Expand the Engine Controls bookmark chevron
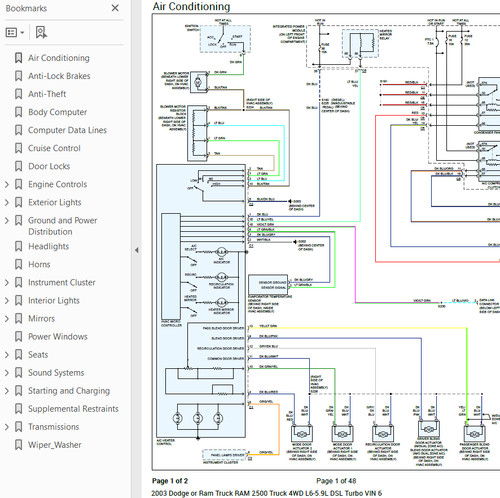Viewport: 500px width, 498px height. click(7, 184)
